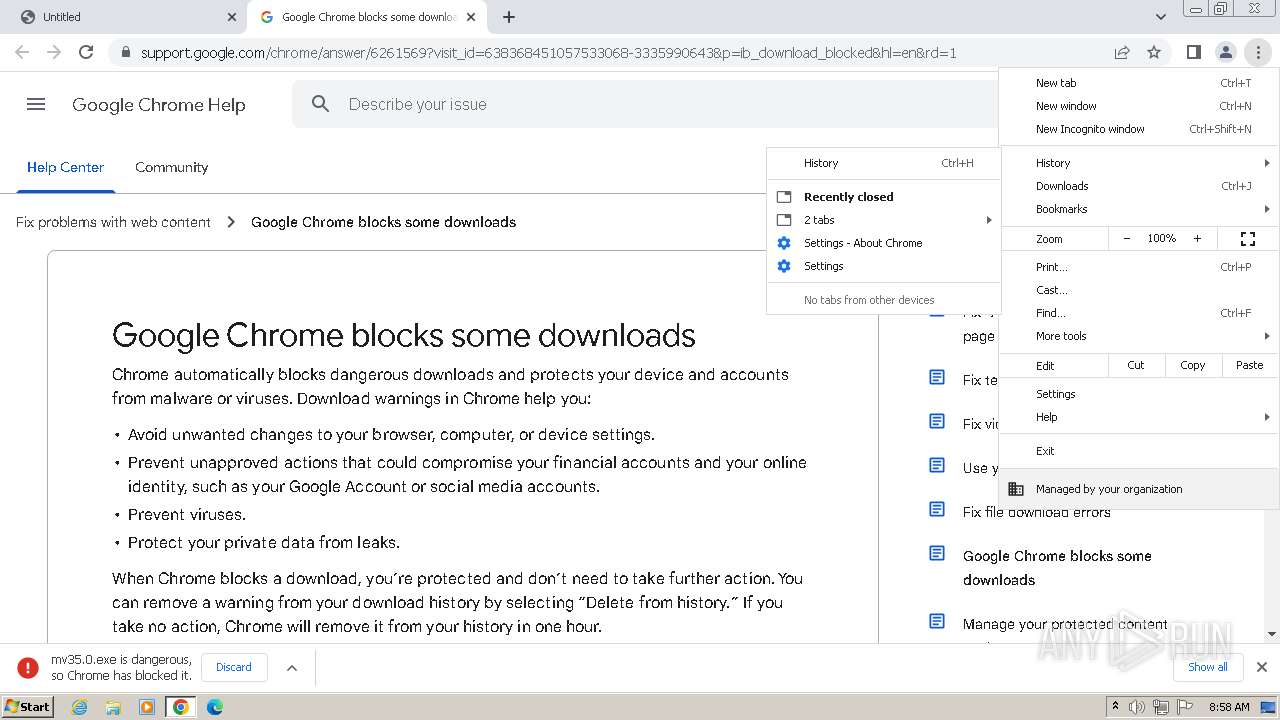This screenshot has height=720, width=1280.
Task: Click the lock icon in address bar
Action: 125,52
